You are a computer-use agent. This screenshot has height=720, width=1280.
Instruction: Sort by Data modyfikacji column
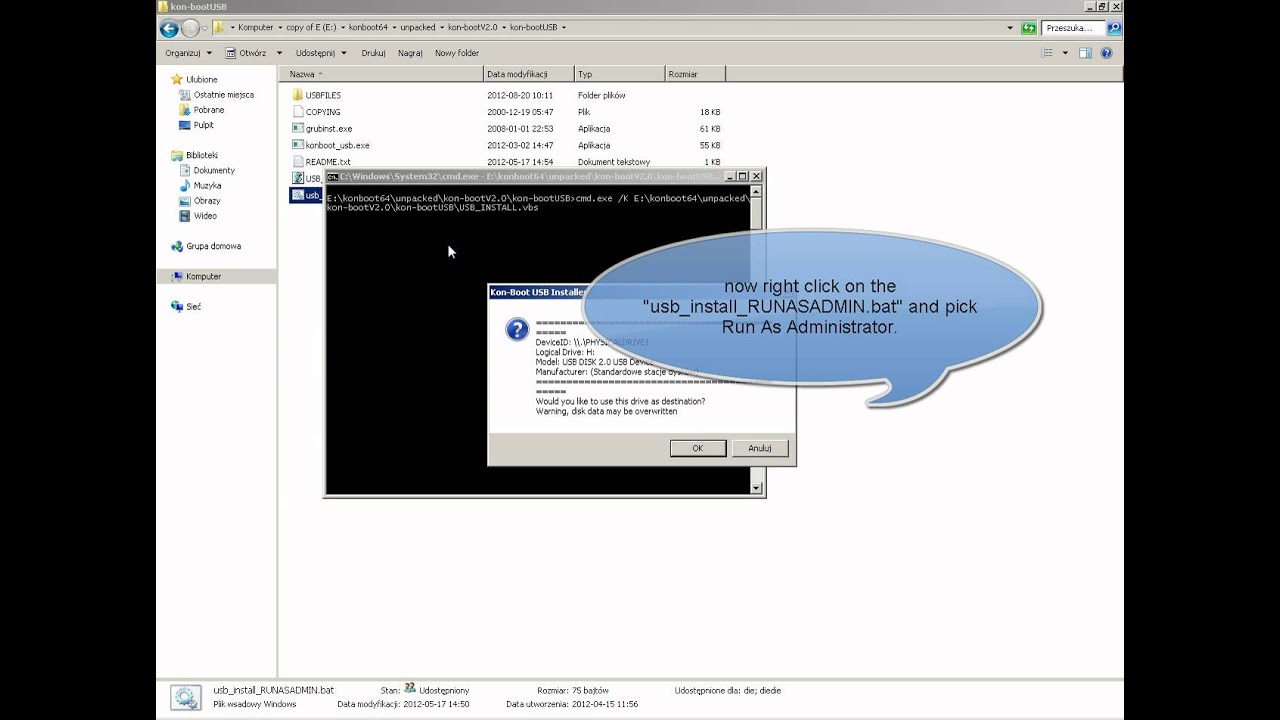[529, 74]
